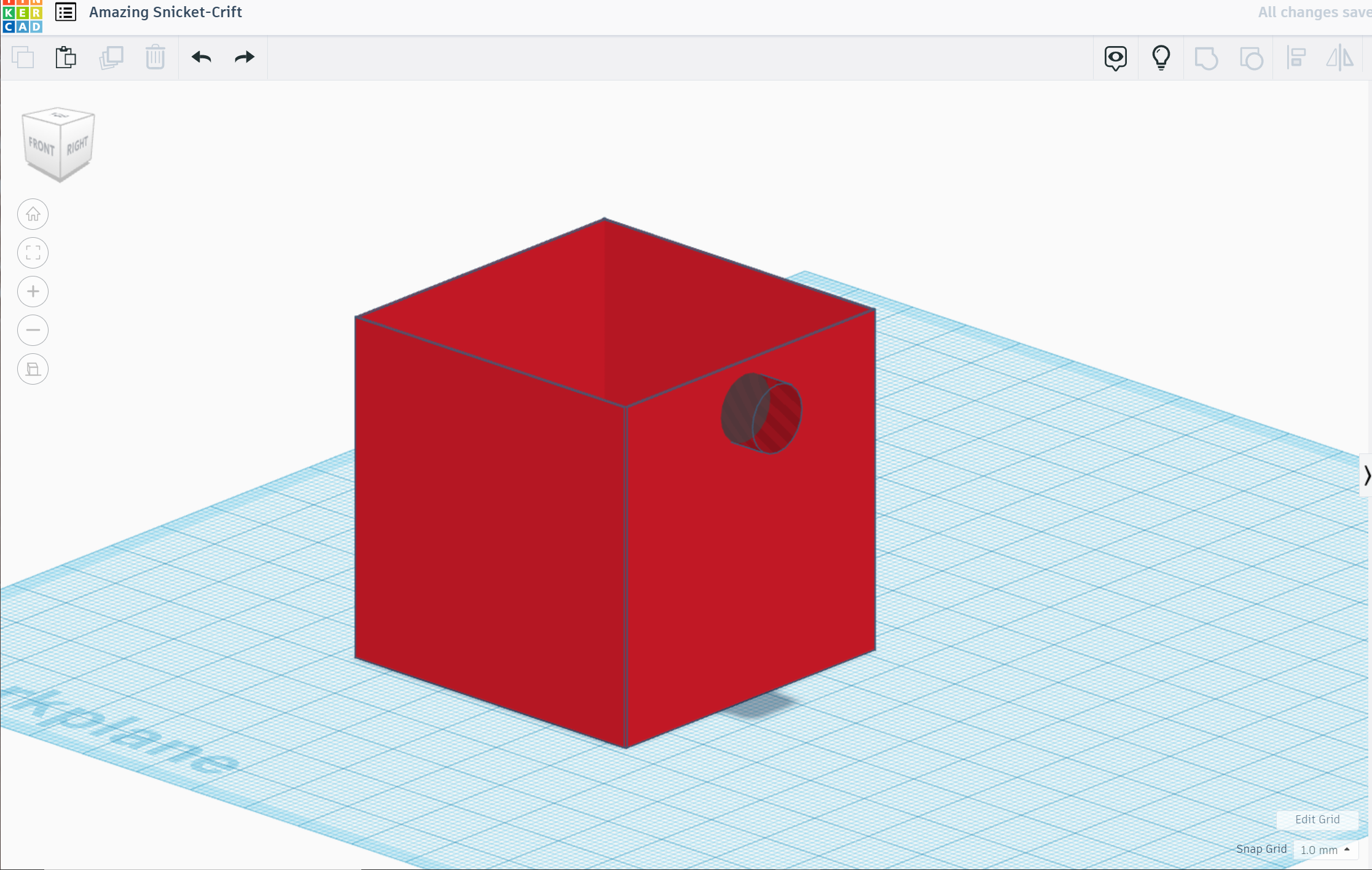The width and height of the screenshot is (1372, 870).
Task: Open the Snap Grid value dropdown
Action: 1326,850
